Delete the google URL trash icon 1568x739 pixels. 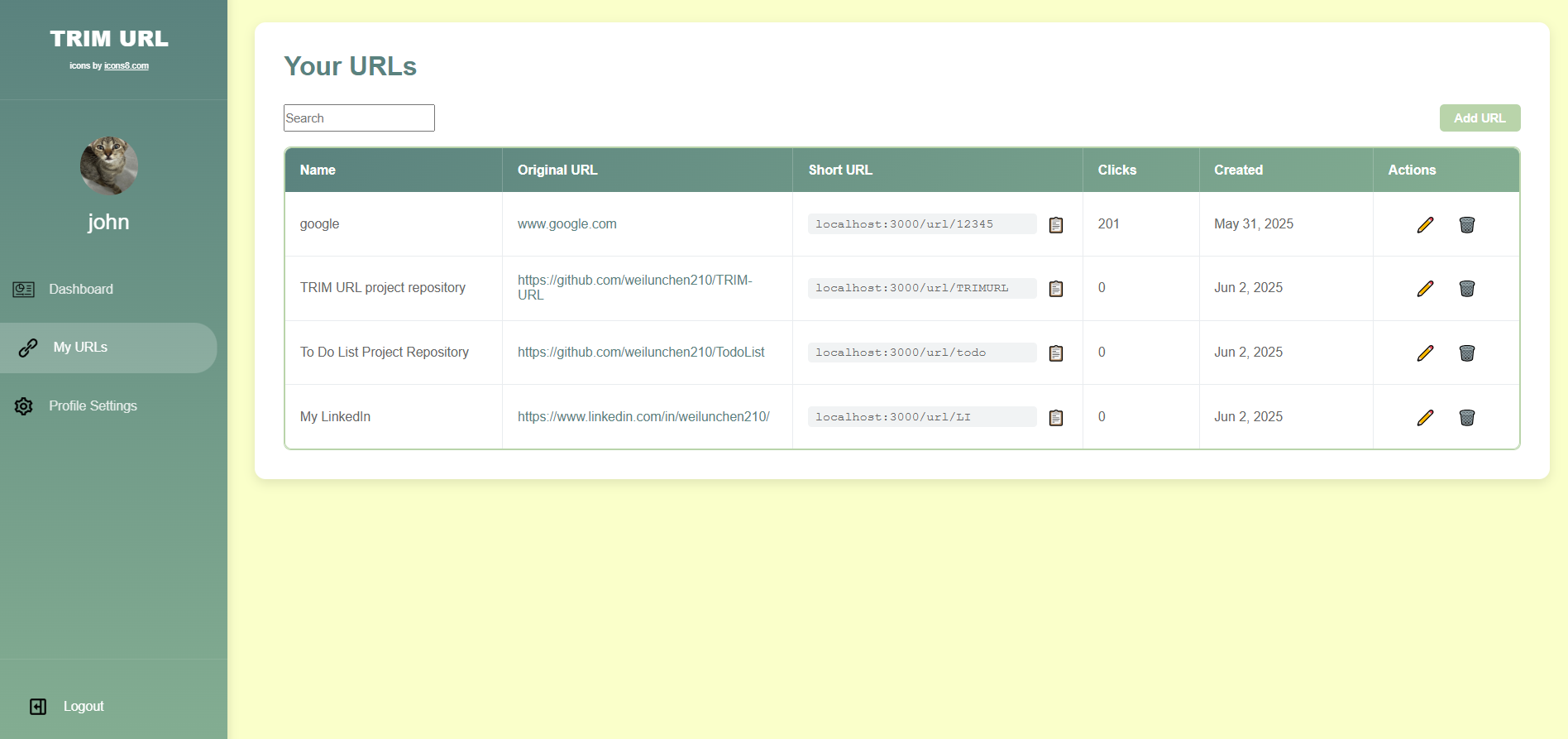[x=1467, y=225]
